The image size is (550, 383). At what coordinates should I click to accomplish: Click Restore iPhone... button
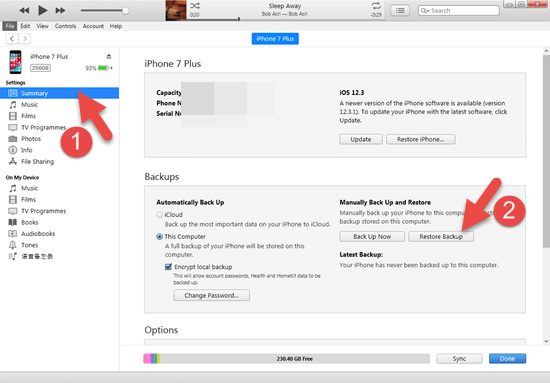click(x=421, y=139)
